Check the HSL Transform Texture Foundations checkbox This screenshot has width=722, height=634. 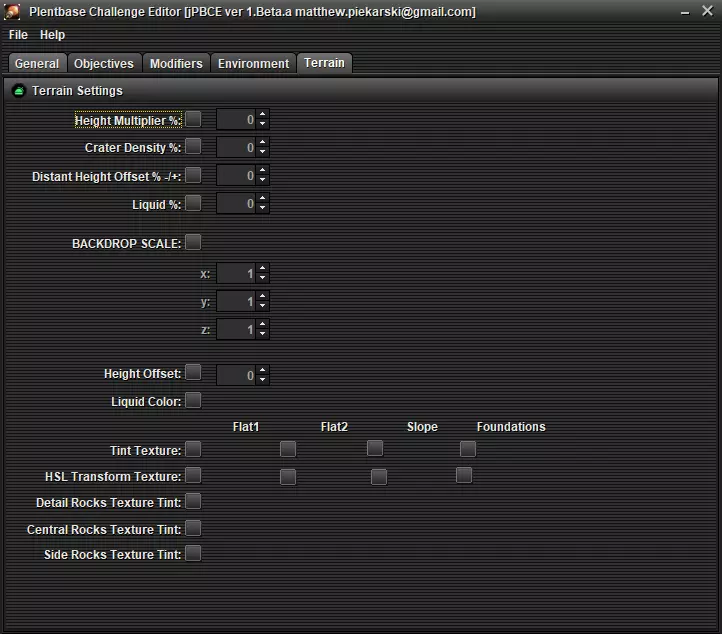coord(464,475)
